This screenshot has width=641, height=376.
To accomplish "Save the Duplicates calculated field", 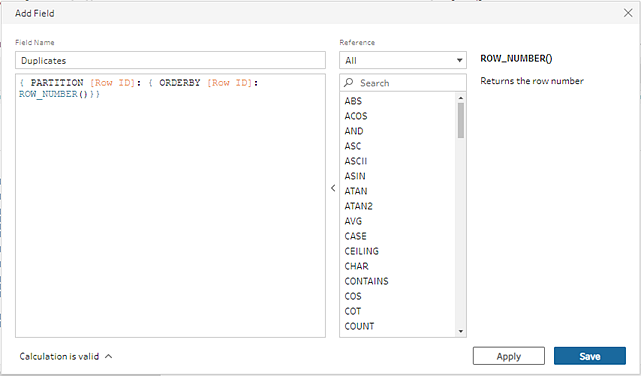I will pos(589,356).
